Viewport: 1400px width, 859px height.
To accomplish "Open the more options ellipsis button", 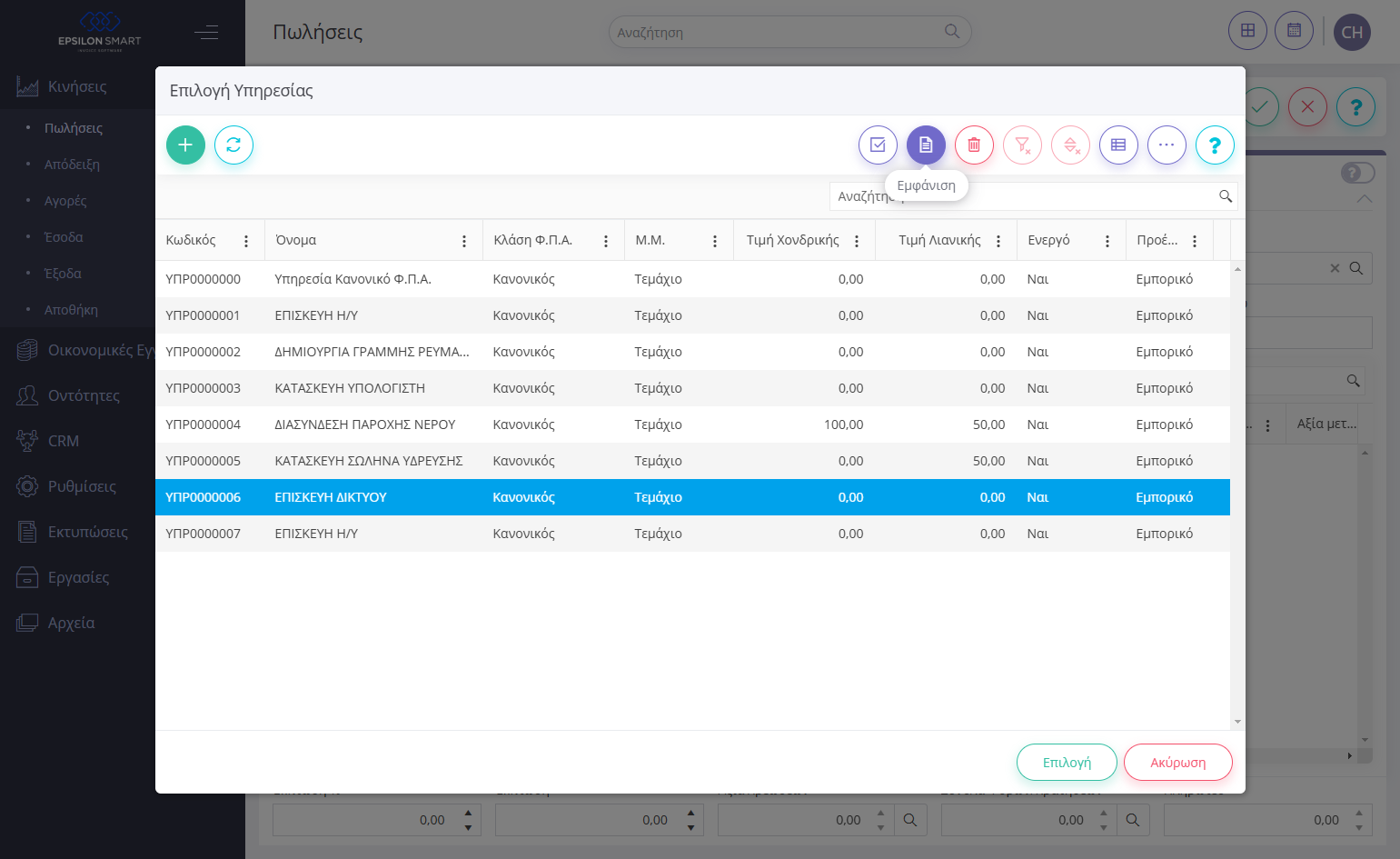I will pyautogui.click(x=1167, y=145).
